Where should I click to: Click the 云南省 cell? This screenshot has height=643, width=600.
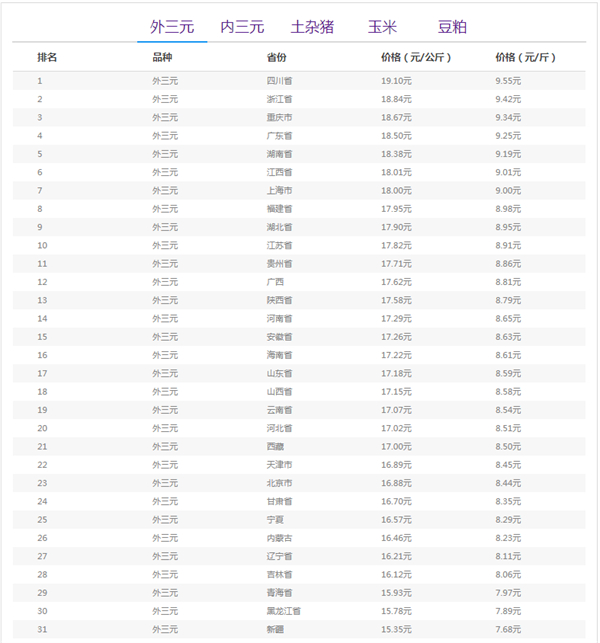(279, 410)
